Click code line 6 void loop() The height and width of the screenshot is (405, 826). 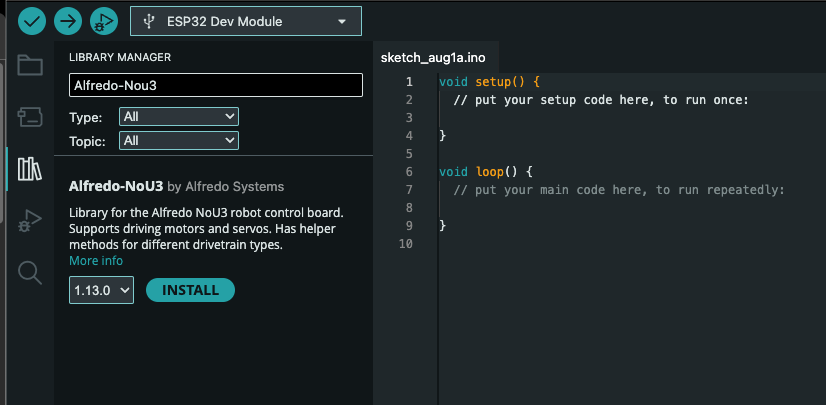[x=486, y=172]
